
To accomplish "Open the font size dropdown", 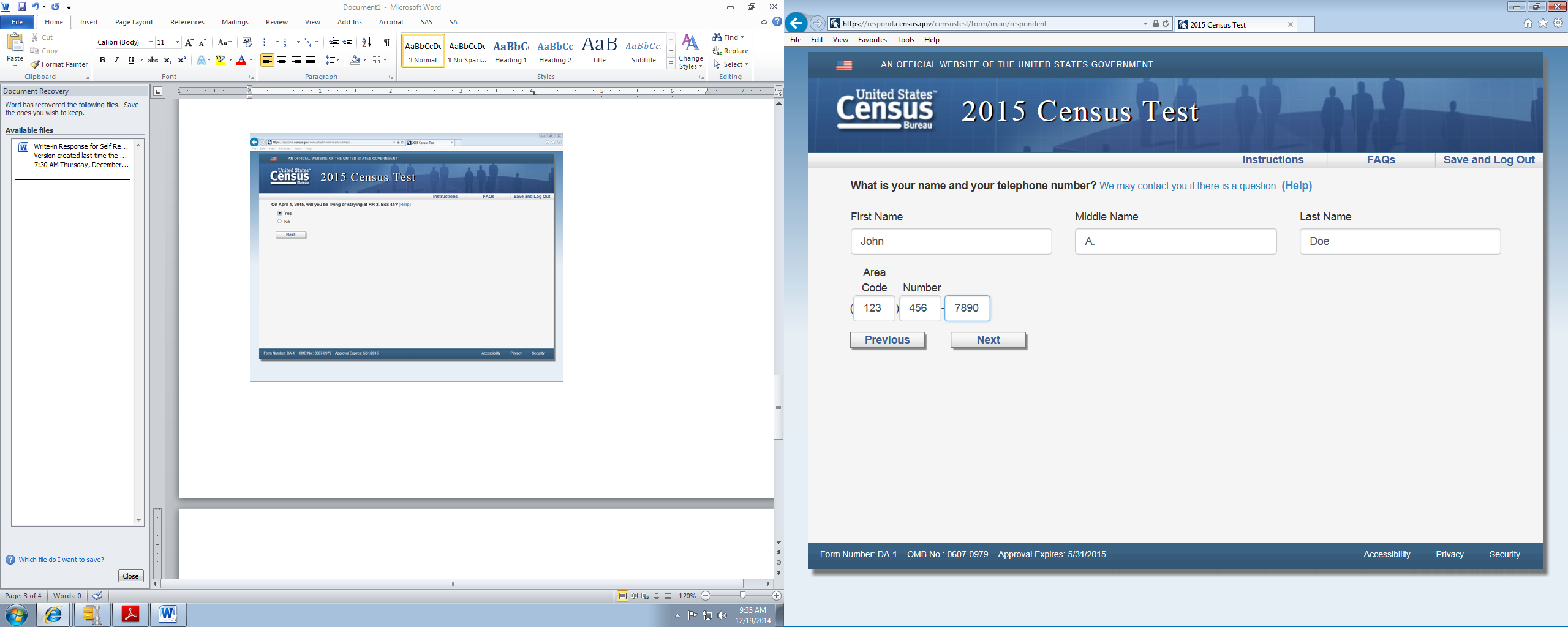I will [178, 42].
